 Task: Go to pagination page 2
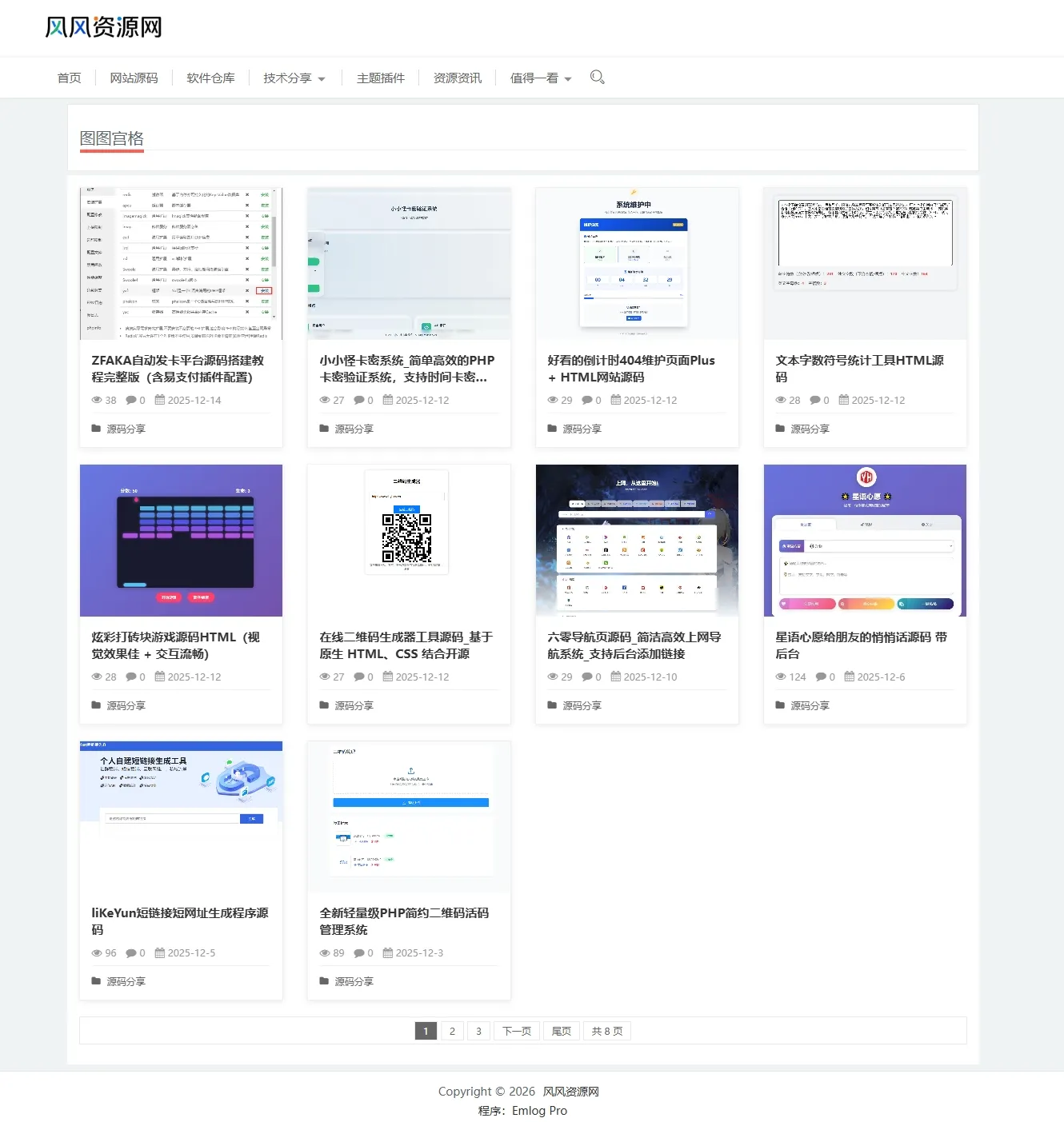[452, 1031]
